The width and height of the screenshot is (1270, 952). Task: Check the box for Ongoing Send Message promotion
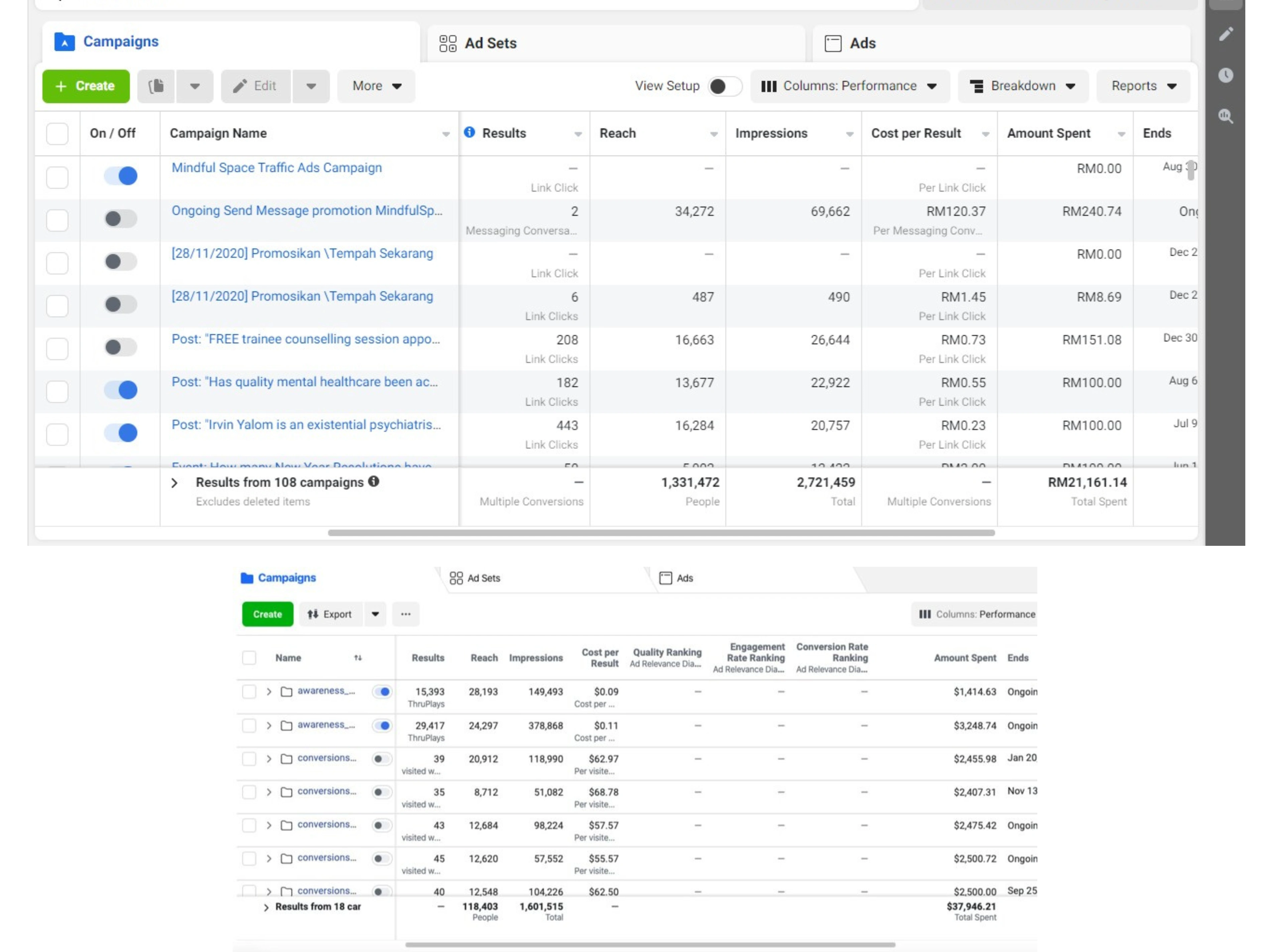pos(57,220)
